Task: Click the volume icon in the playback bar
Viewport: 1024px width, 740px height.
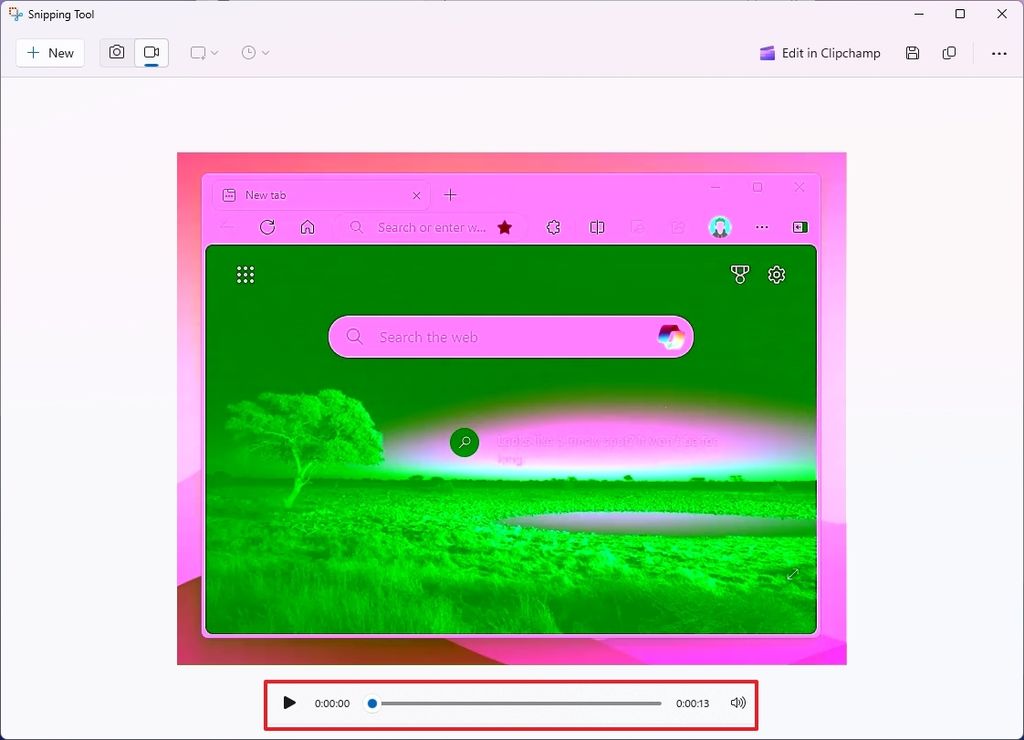Action: tap(738, 703)
